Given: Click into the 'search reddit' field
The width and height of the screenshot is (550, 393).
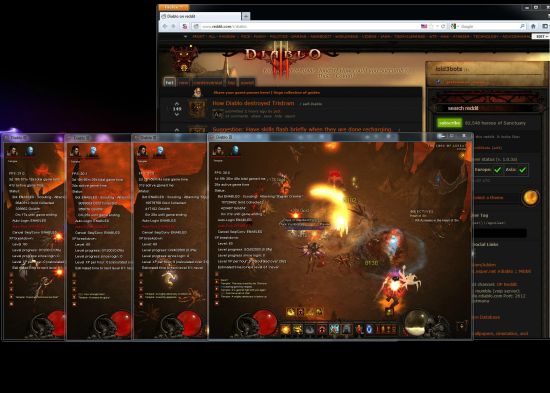Looking at the screenshot, I should 488,108.
